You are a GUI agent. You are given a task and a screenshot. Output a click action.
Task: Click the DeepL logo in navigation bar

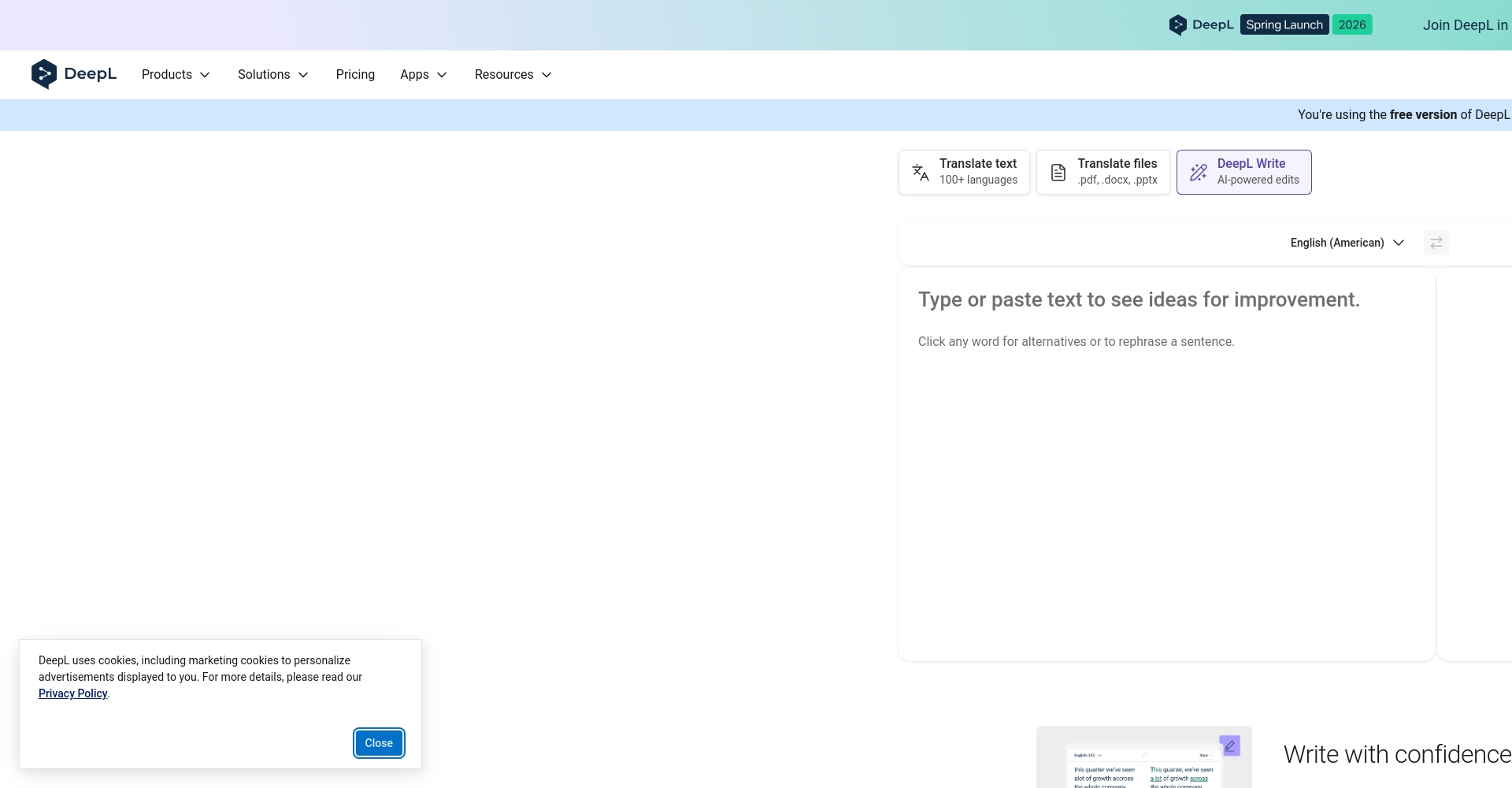pos(73,74)
